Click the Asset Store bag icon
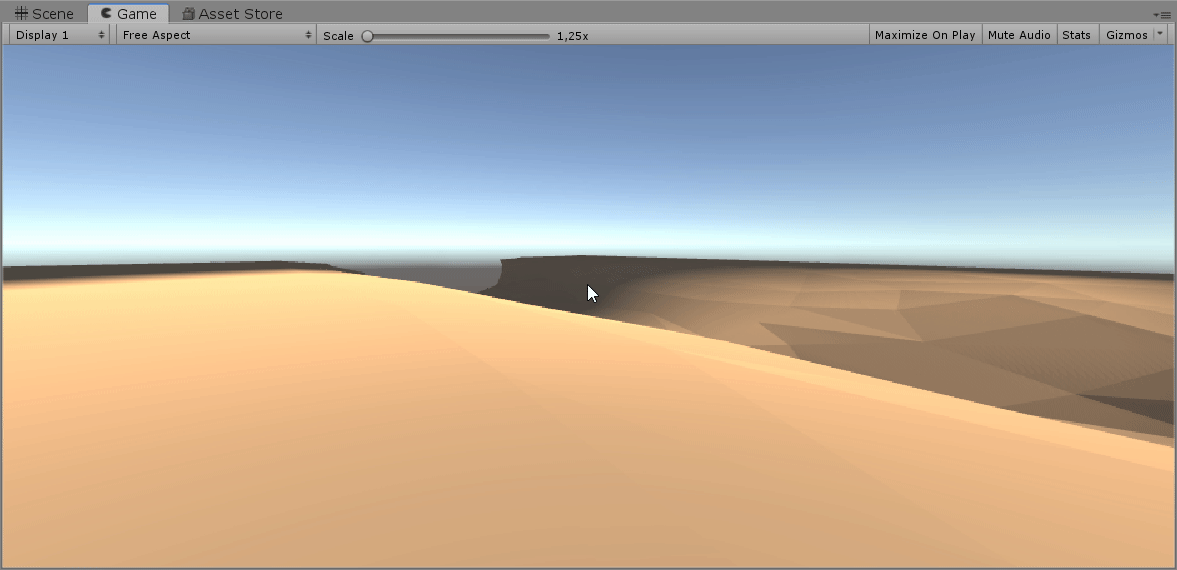The image size is (1177, 570). point(188,14)
